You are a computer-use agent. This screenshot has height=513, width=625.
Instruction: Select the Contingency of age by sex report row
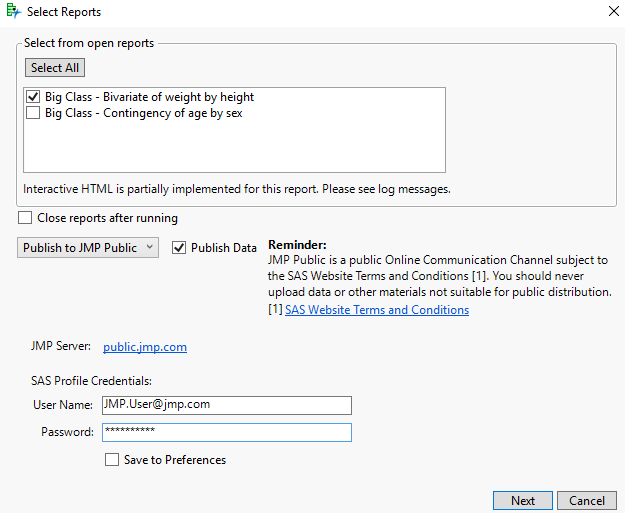coord(143,114)
